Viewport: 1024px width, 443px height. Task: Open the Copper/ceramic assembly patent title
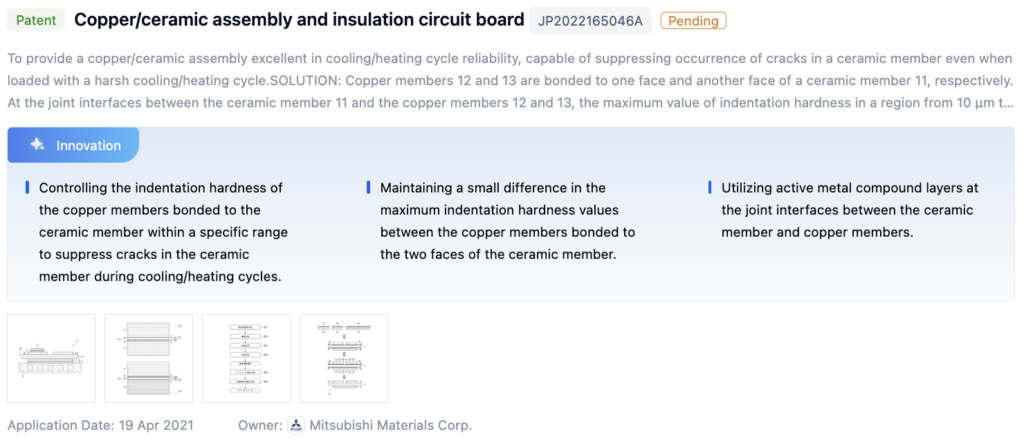pos(299,20)
